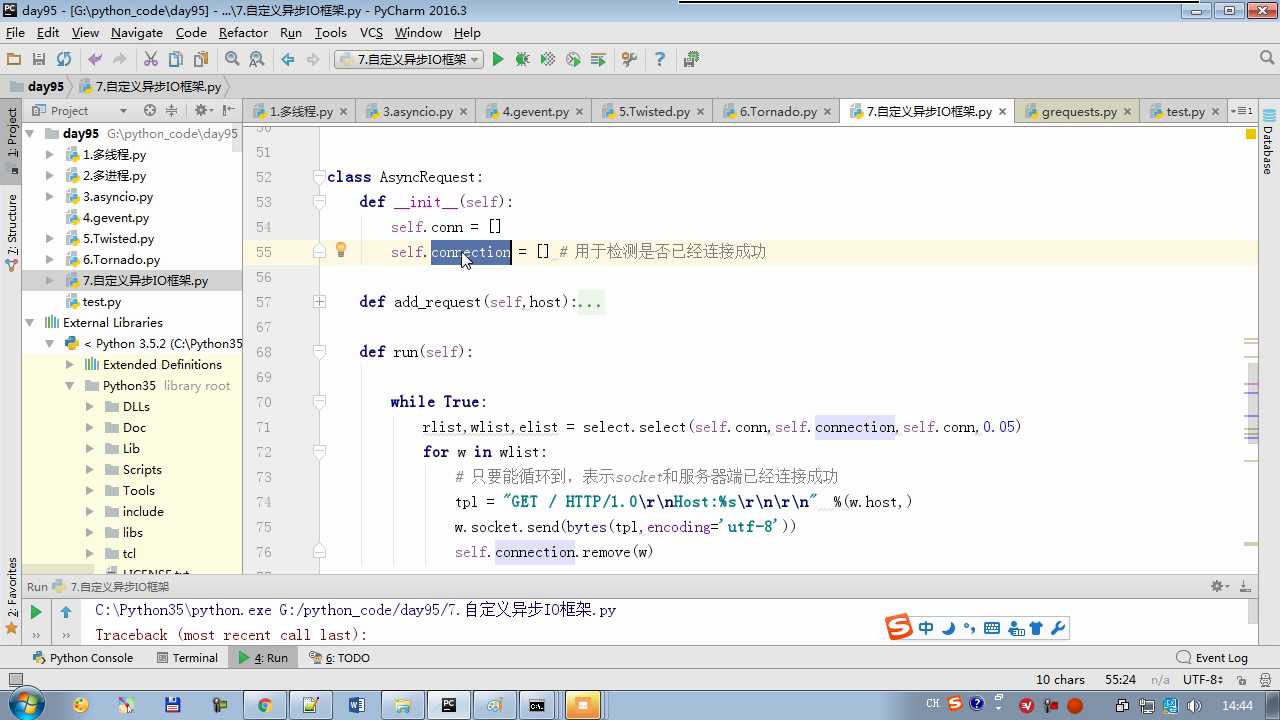The width and height of the screenshot is (1280, 720).
Task: Toggle the Database side panel
Action: (x=1268, y=142)
